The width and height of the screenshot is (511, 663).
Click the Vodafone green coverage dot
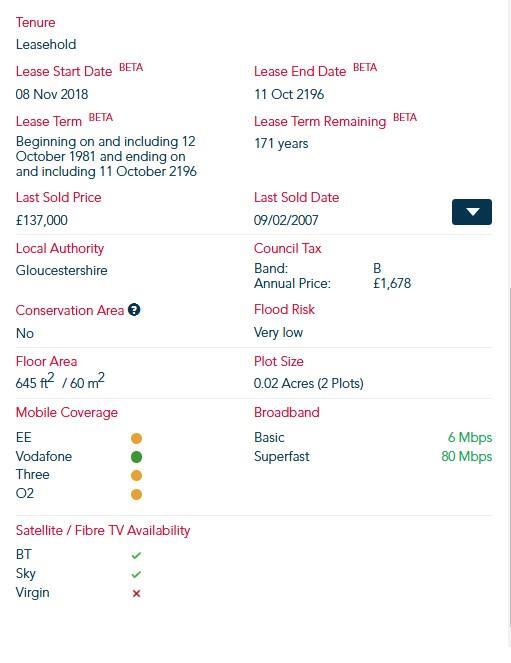pos(136,457)
